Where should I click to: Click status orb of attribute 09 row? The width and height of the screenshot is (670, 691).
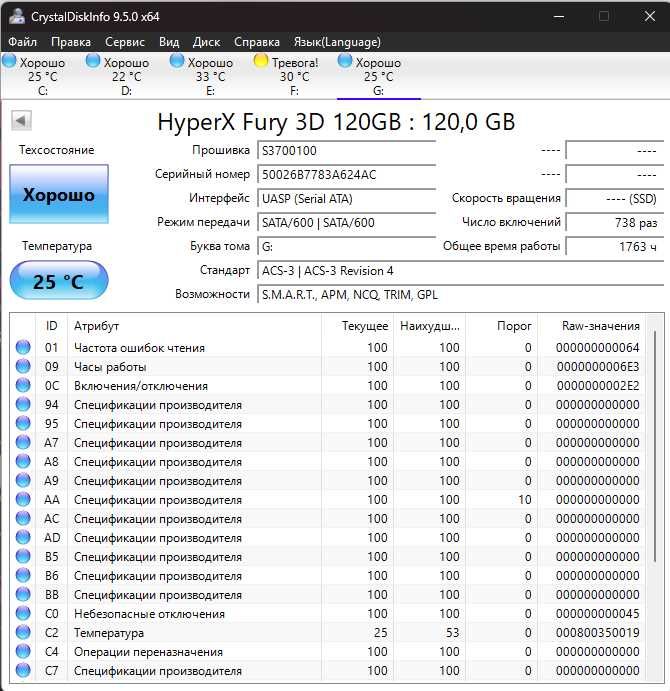(x=23, y=366)
